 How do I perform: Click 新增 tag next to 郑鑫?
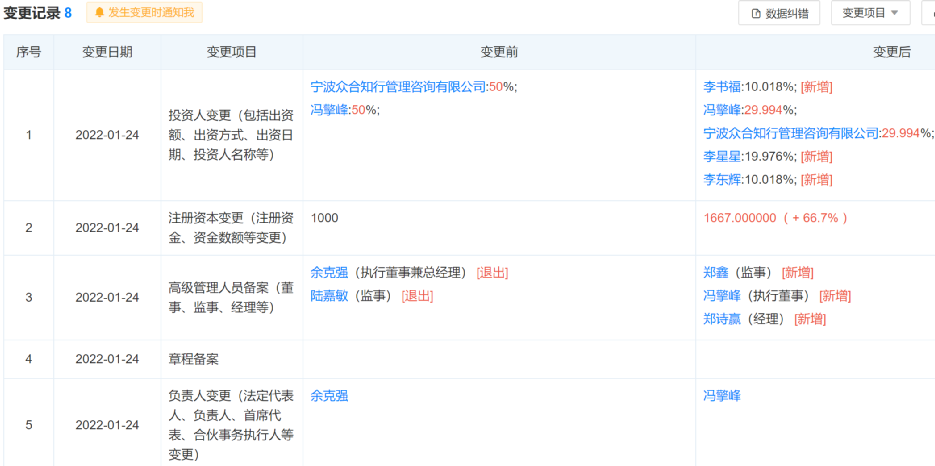click(797, 273)
